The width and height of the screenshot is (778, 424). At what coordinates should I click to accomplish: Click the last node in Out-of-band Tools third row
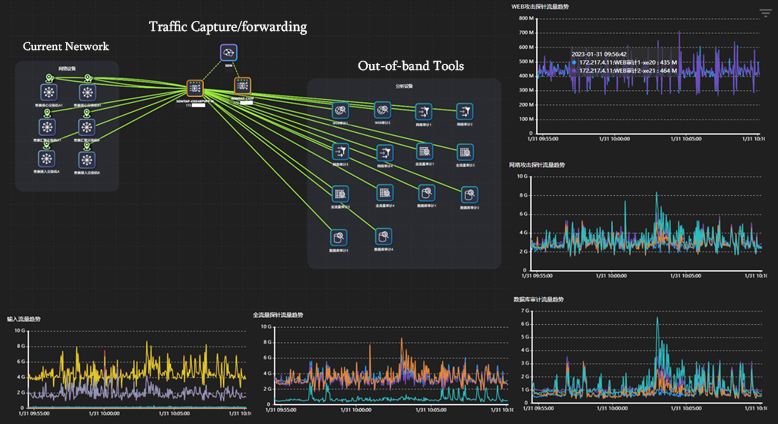coord(469,194)
